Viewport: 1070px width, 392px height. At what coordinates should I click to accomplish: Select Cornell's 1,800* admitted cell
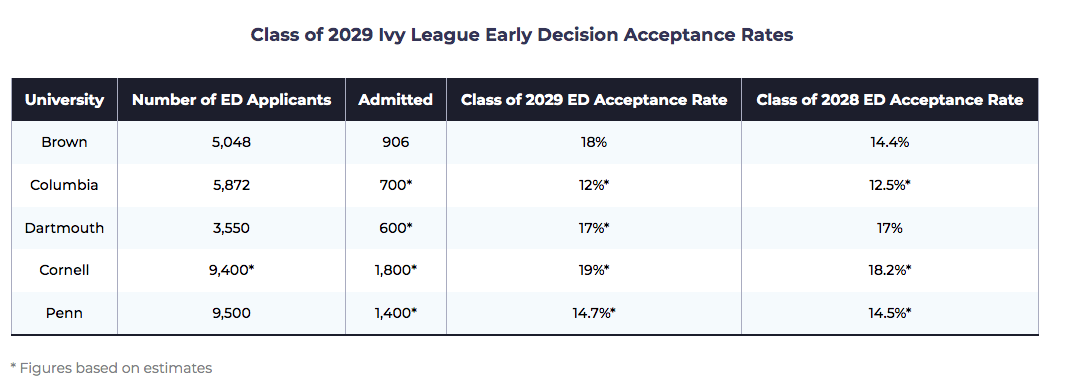(x=396, y=270)
